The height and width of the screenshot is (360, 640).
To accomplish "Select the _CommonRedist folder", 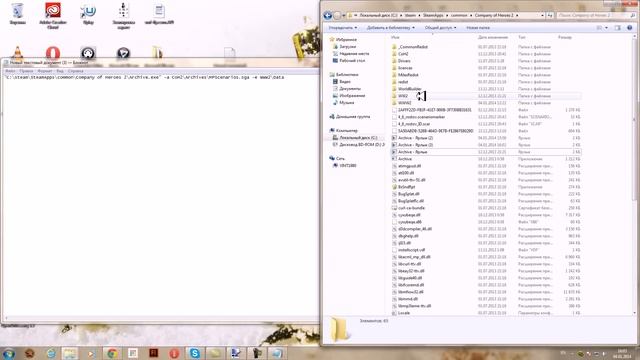I will [412, 47].
